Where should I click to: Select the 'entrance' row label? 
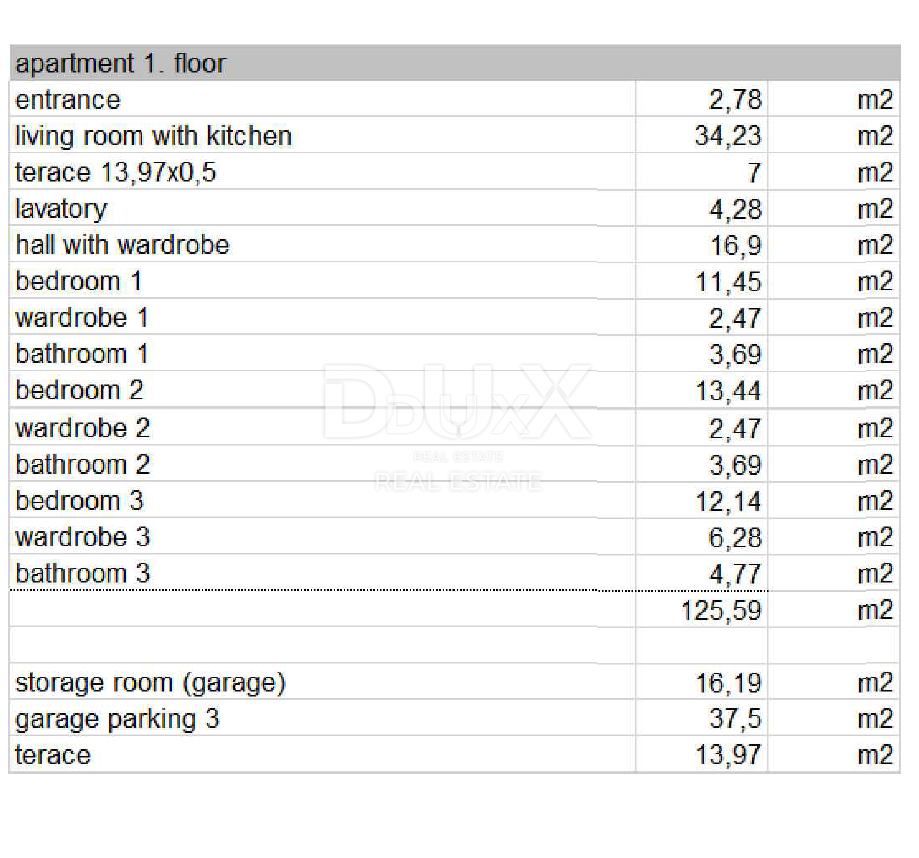(68, 100)
